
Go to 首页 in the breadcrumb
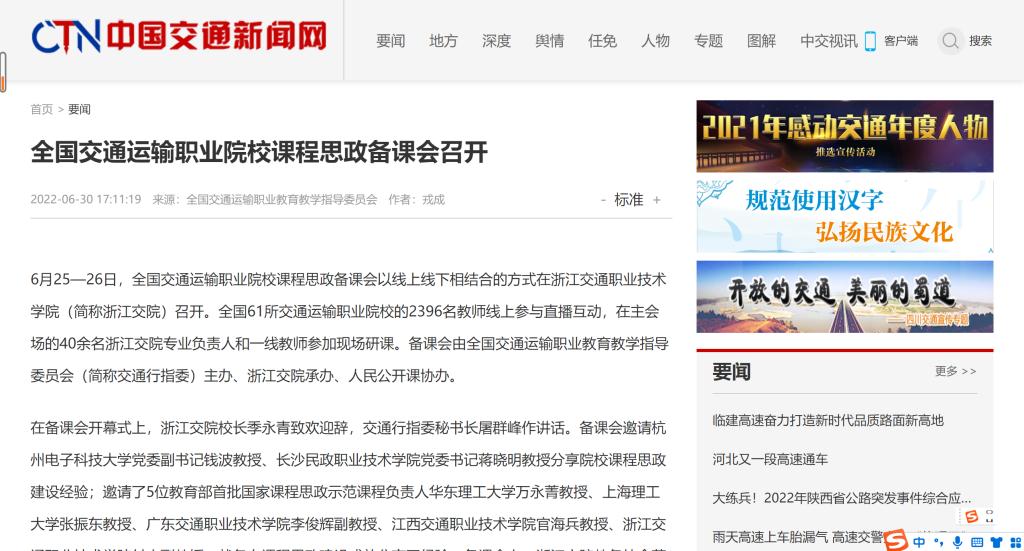(41, 109)
